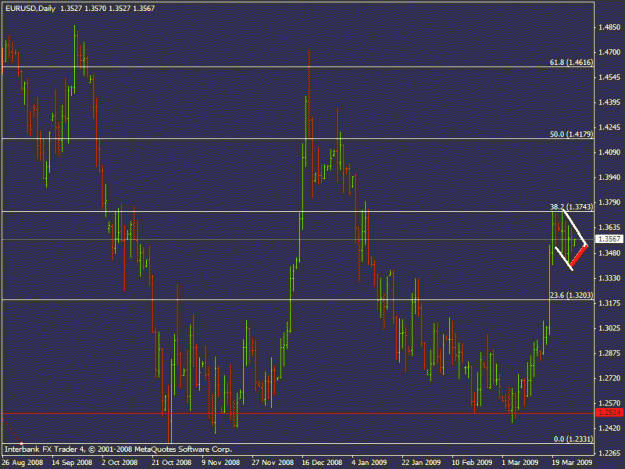This screenshot has height=469, width=625.
Task: Click the 1.3025 price scale label
Action: pos(609,328)
